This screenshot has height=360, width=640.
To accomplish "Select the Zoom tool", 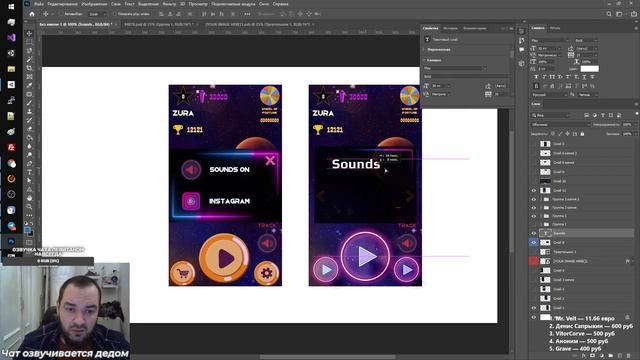I will point(29,207).
